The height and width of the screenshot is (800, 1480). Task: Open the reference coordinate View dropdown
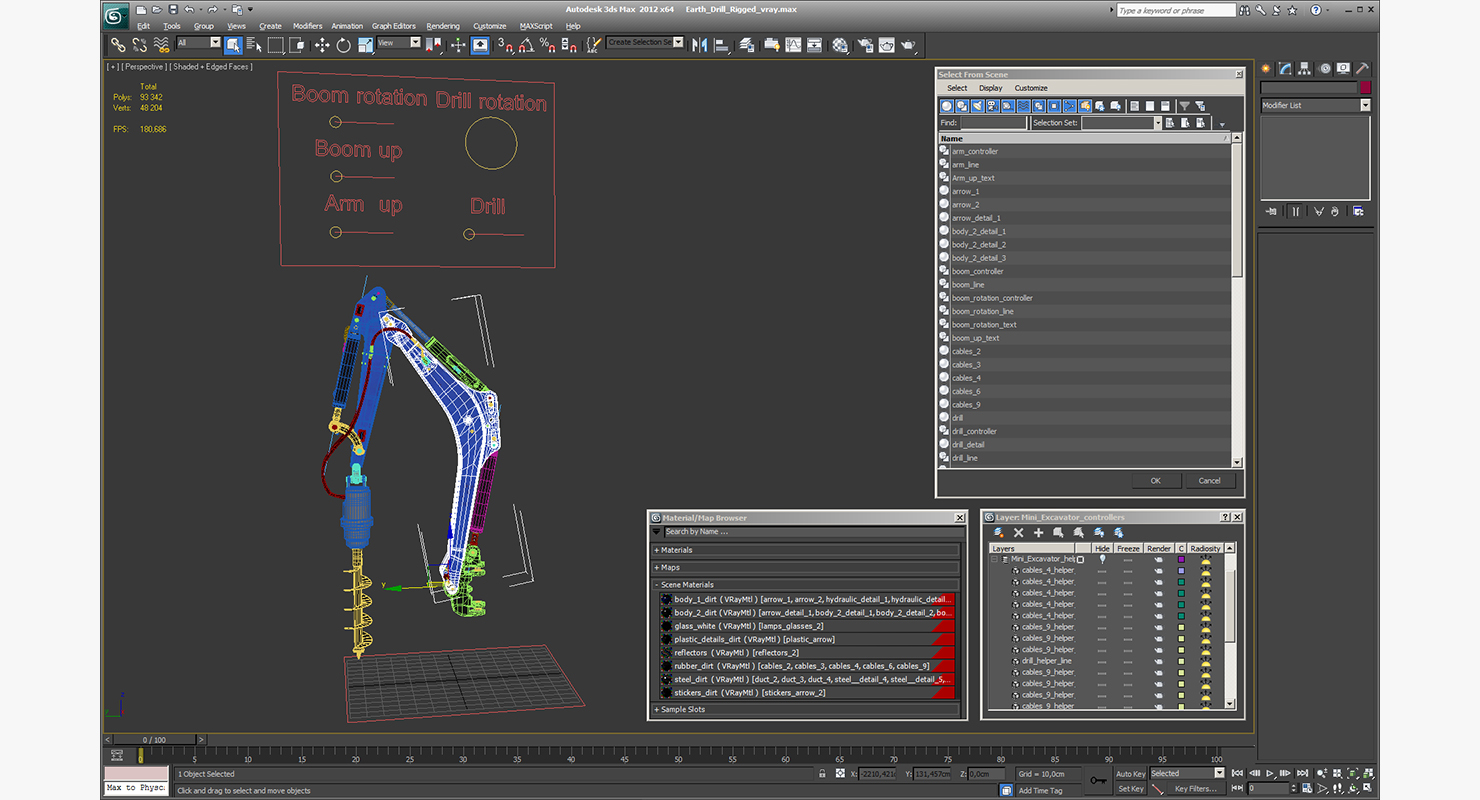pos(399,42)
